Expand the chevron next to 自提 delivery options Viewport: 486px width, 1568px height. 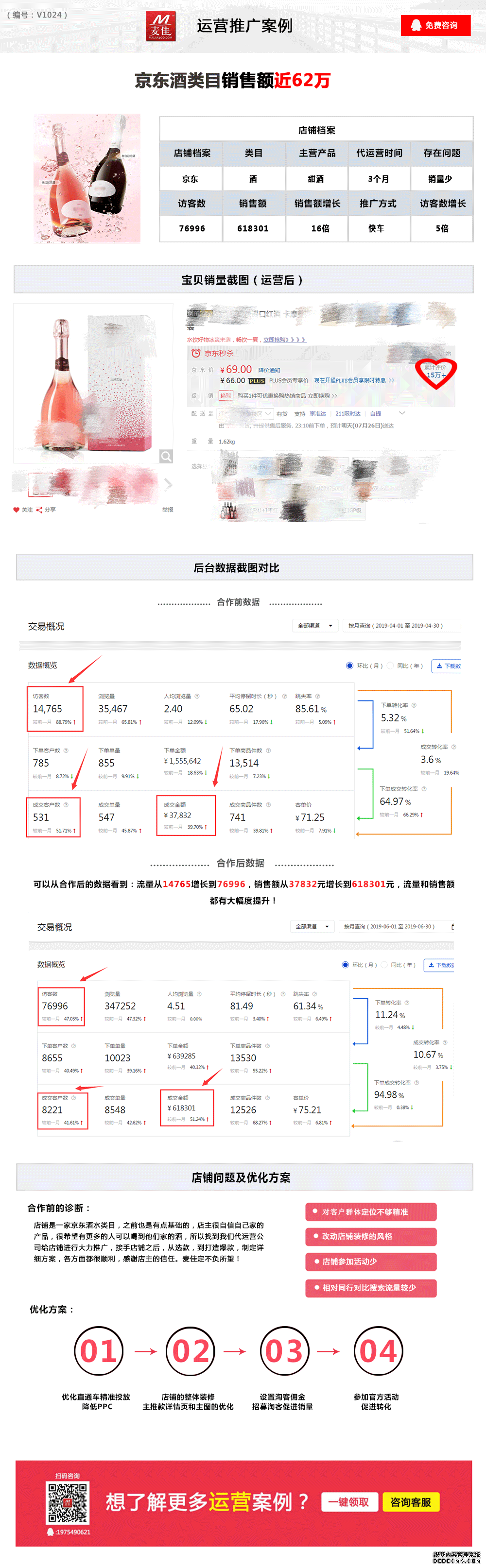tap(402, 413)
